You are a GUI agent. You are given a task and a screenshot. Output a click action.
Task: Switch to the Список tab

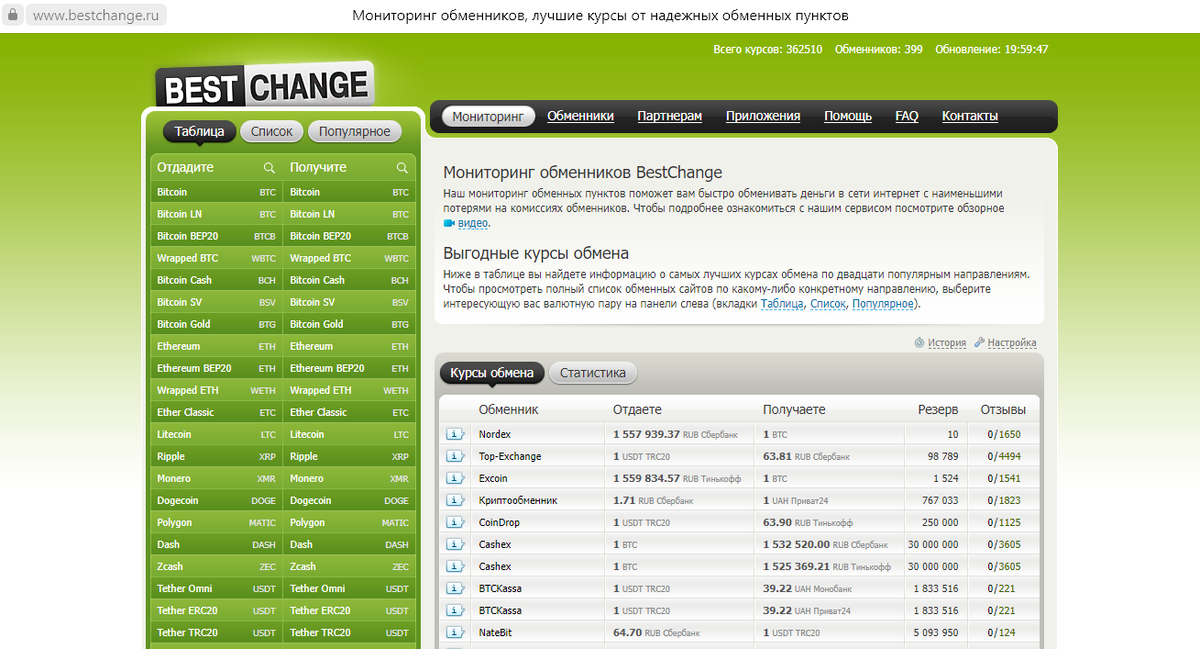(272, 131)
